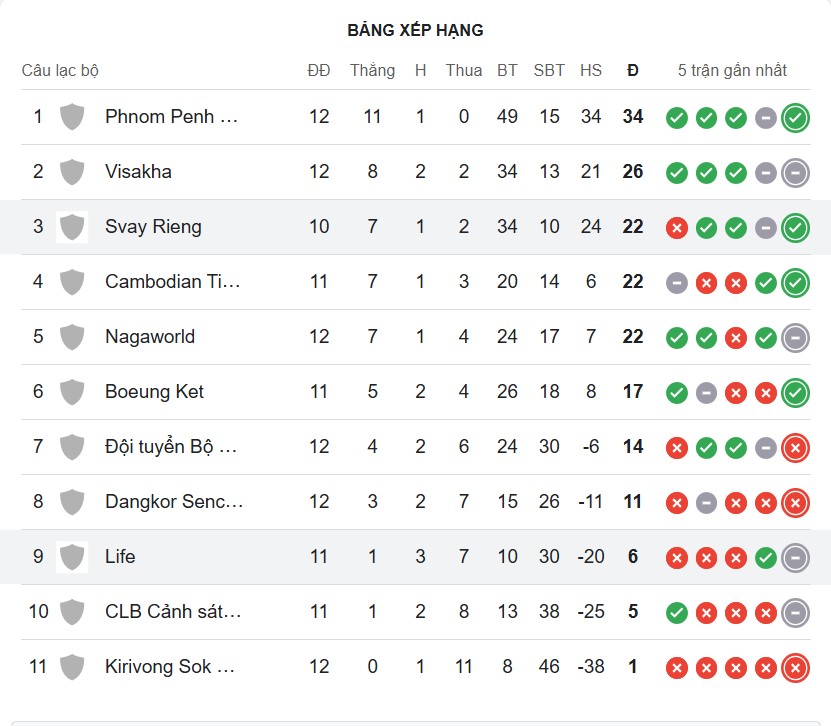This screenshot has height=726, width=831.
Task: Click the Dangkor Senchey shield icon
Action: (71, 502)
